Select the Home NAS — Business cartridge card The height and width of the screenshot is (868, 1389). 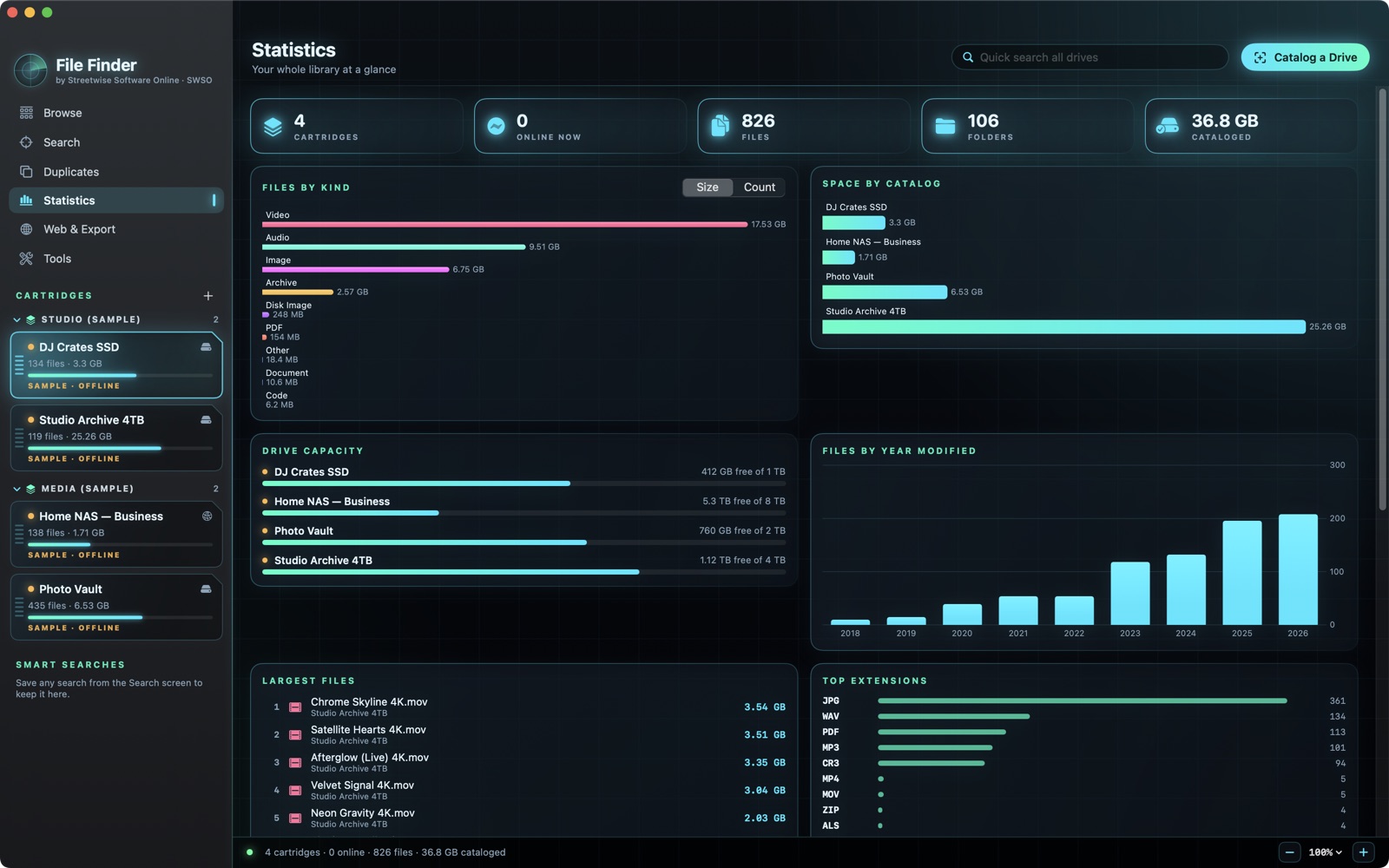(x=116, y=535)
